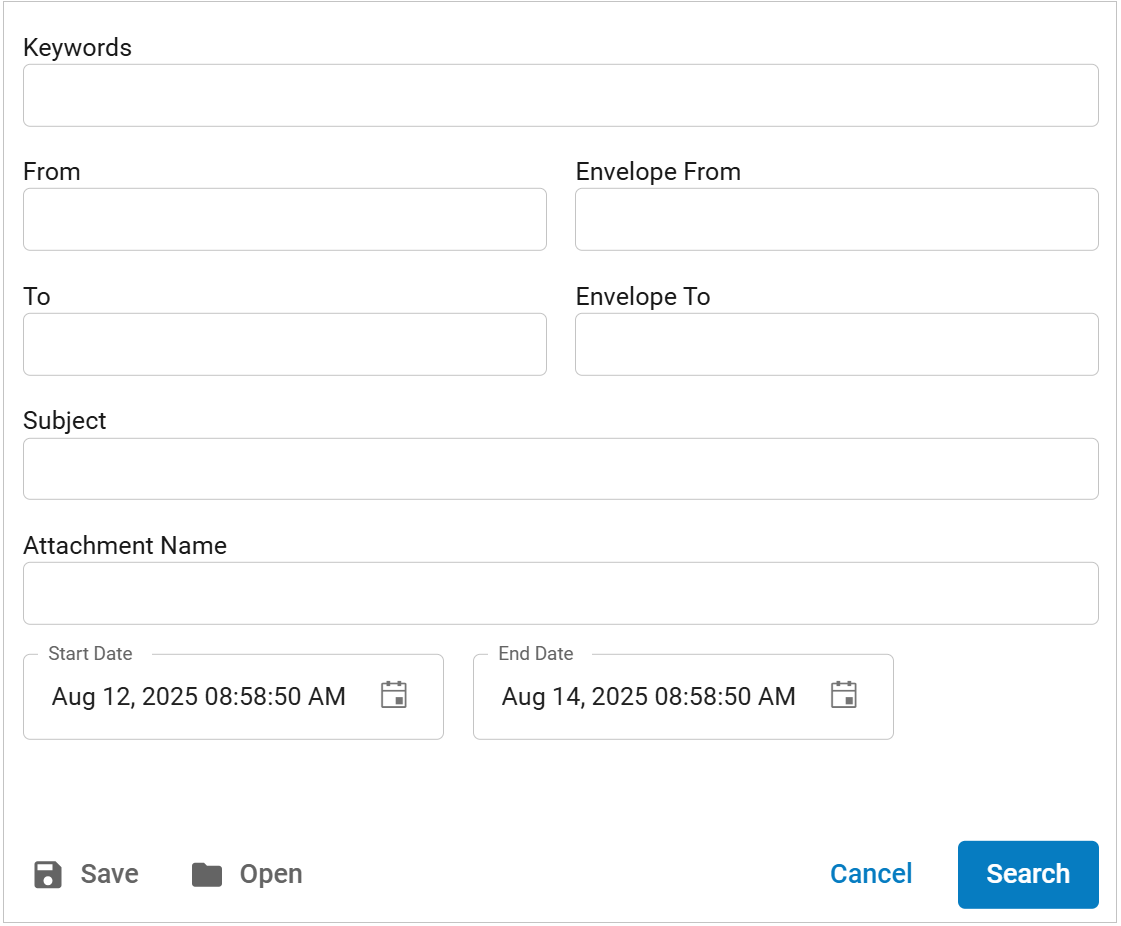
Task: Open the End Date calendar picker icon
Action: [x=844, y=695]
